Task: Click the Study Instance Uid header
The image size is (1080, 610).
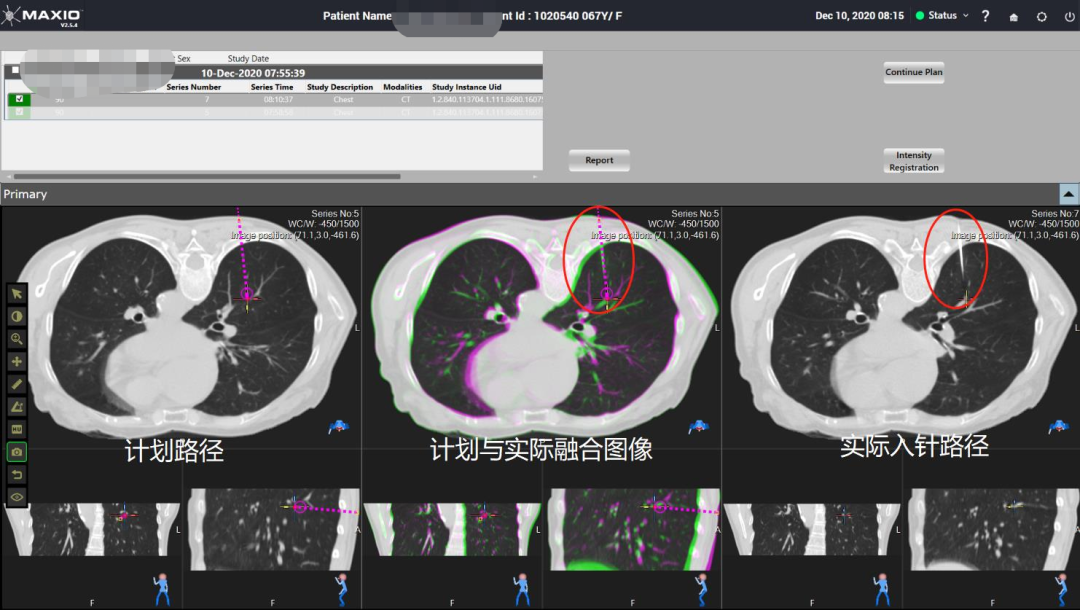Action: pyautogui.click(x=466, y=87)
